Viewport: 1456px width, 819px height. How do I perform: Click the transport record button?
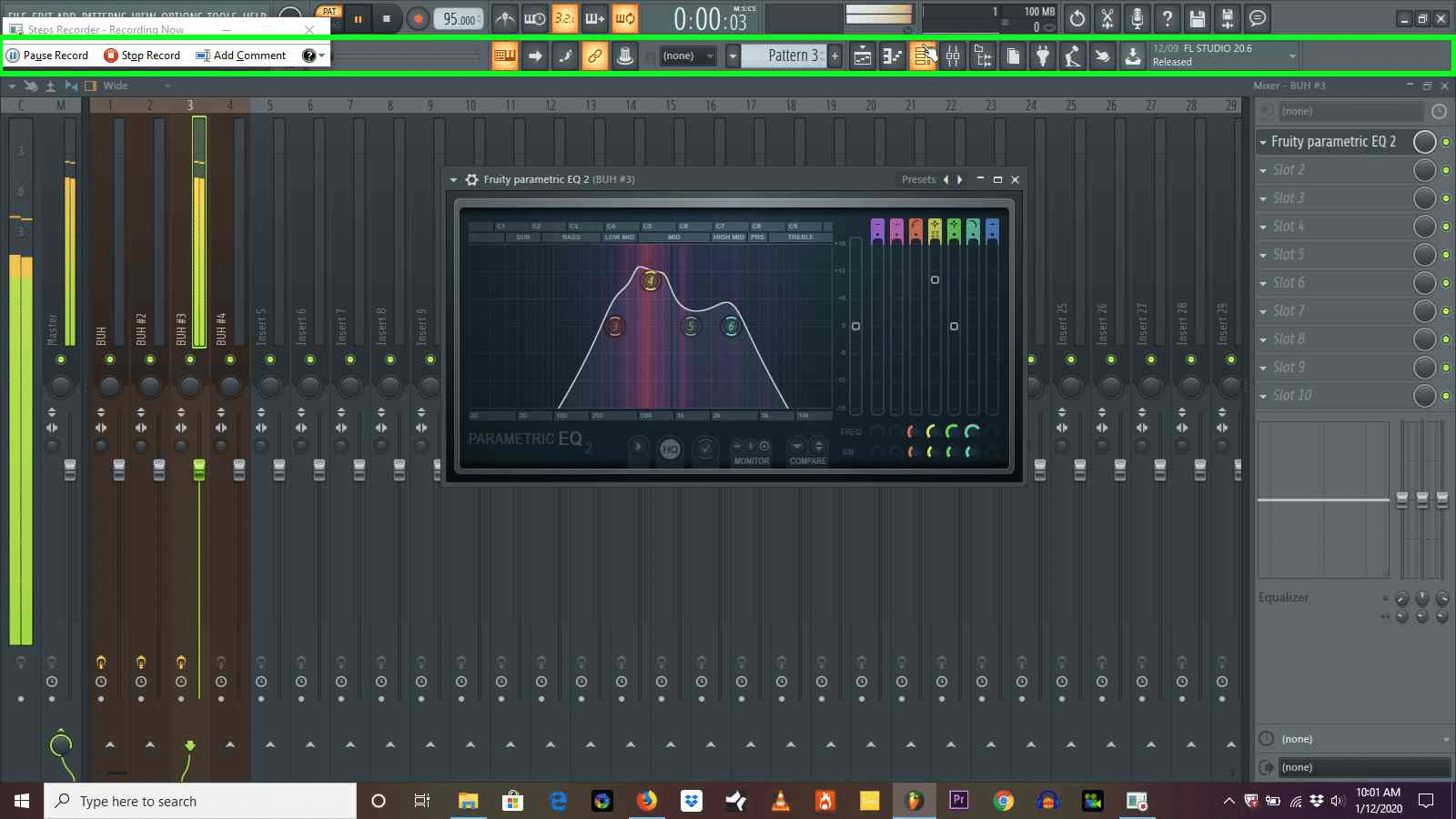point(418,18)
